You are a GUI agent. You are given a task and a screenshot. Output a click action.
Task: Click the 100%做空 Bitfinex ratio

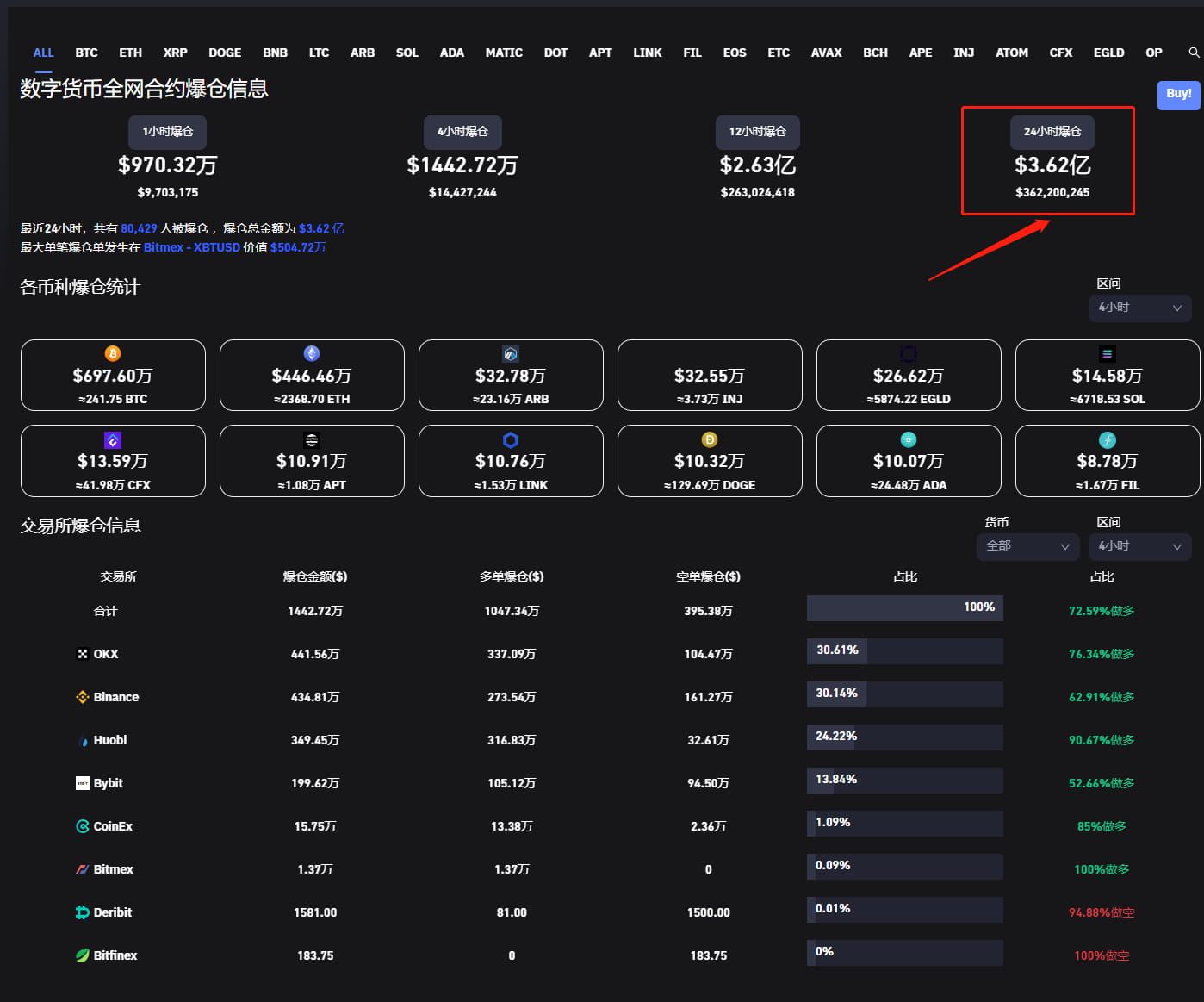click(1102, 955)
